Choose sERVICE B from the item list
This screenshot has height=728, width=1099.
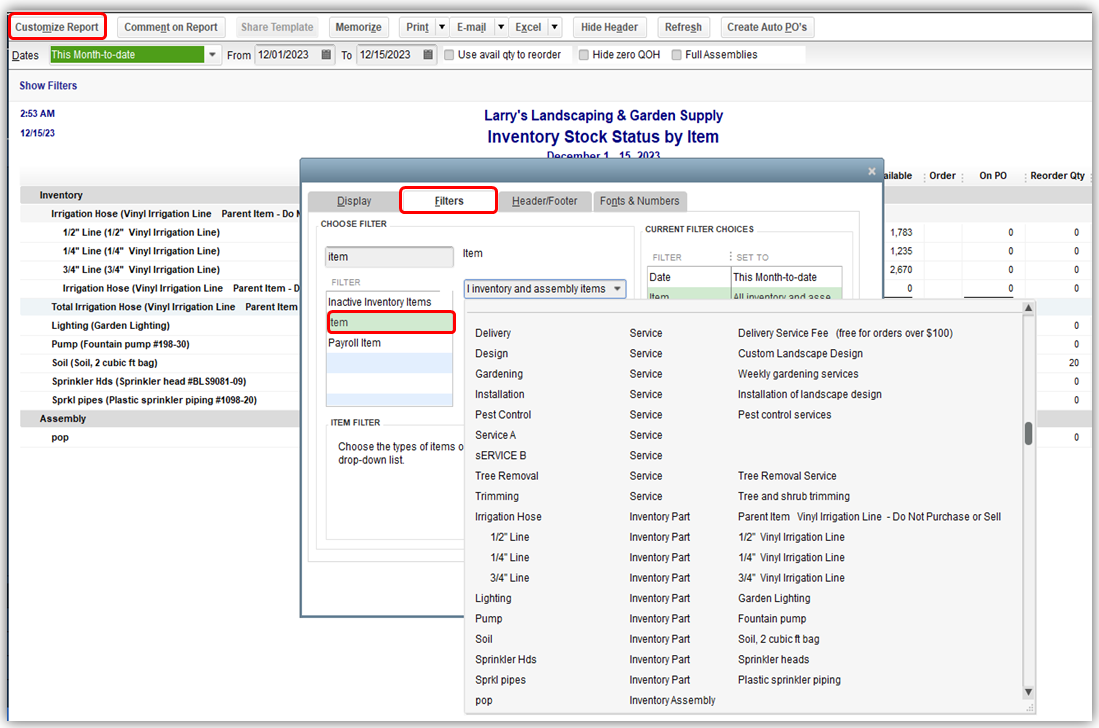pos(743,455)
